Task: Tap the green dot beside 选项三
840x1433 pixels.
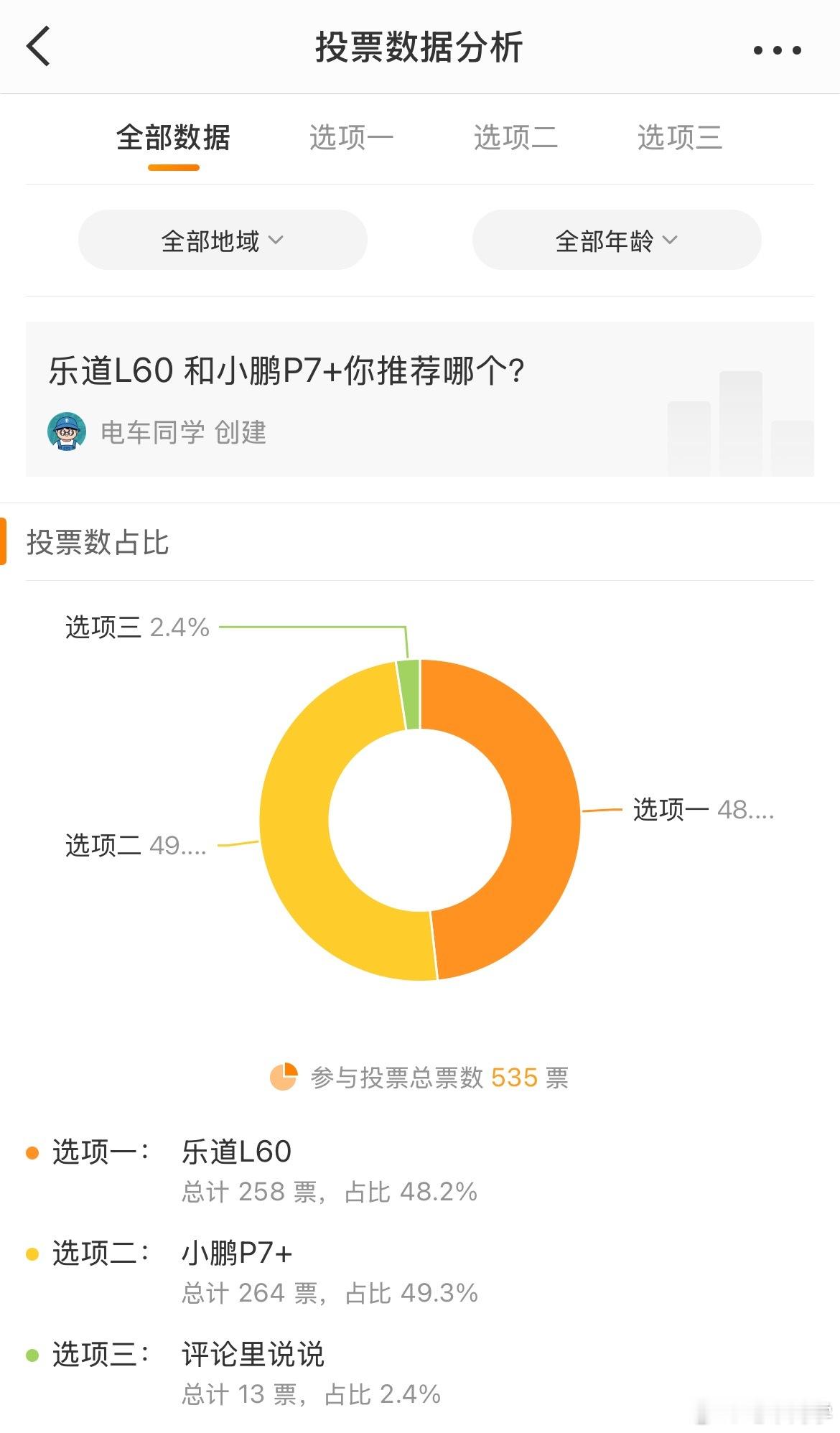Action: point(32,1355)
